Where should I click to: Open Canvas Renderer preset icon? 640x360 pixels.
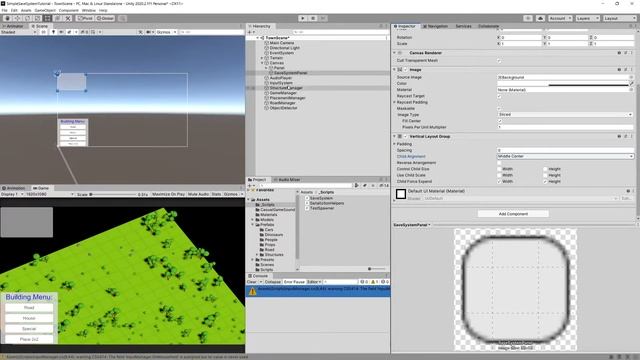[x=626, y=53]
